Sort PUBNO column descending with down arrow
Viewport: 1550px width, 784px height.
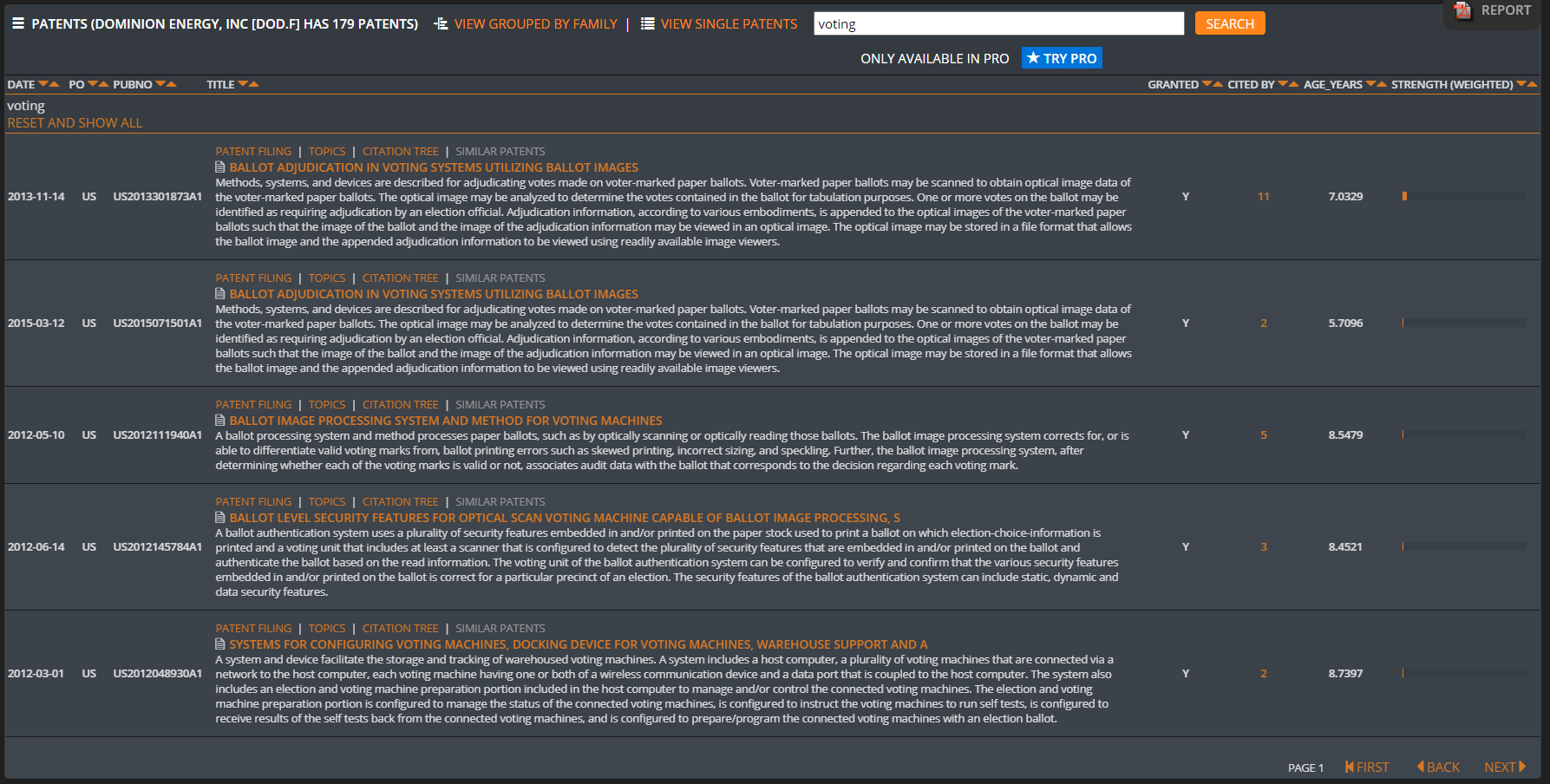tap(160, 84)
